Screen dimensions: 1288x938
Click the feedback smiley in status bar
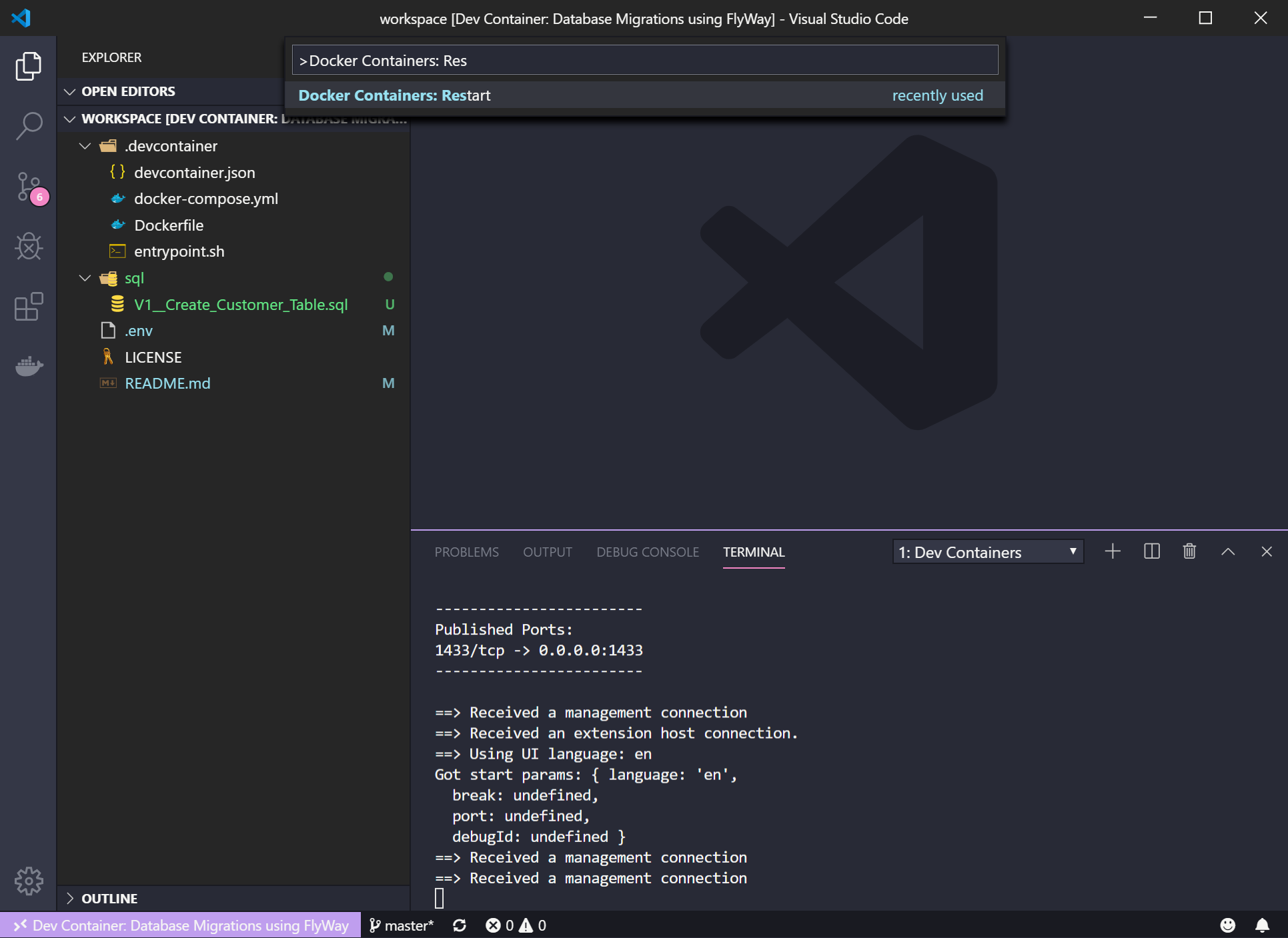tap(1229, 925)
